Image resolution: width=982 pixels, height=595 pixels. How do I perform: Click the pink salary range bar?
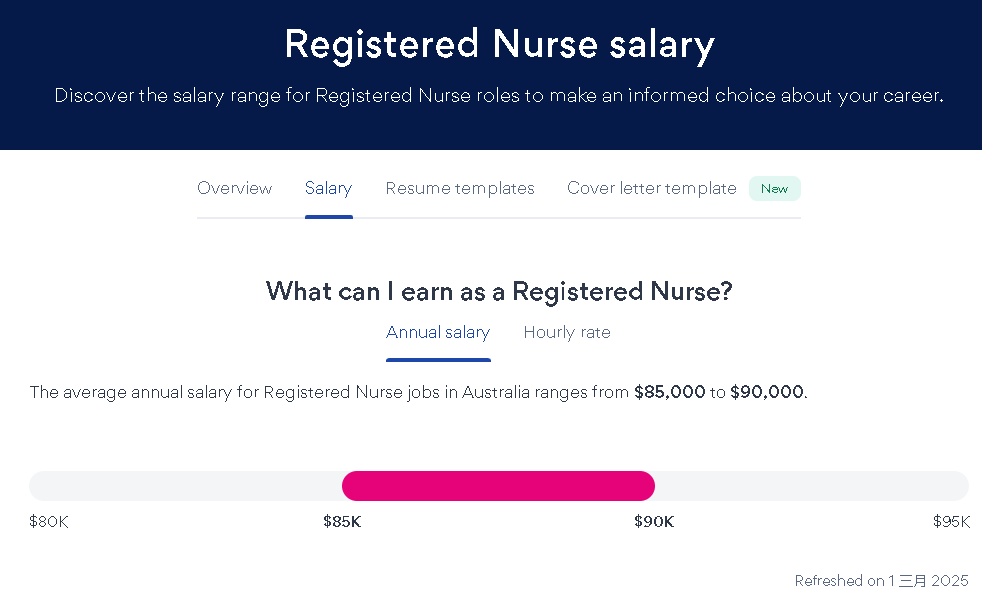498,486
